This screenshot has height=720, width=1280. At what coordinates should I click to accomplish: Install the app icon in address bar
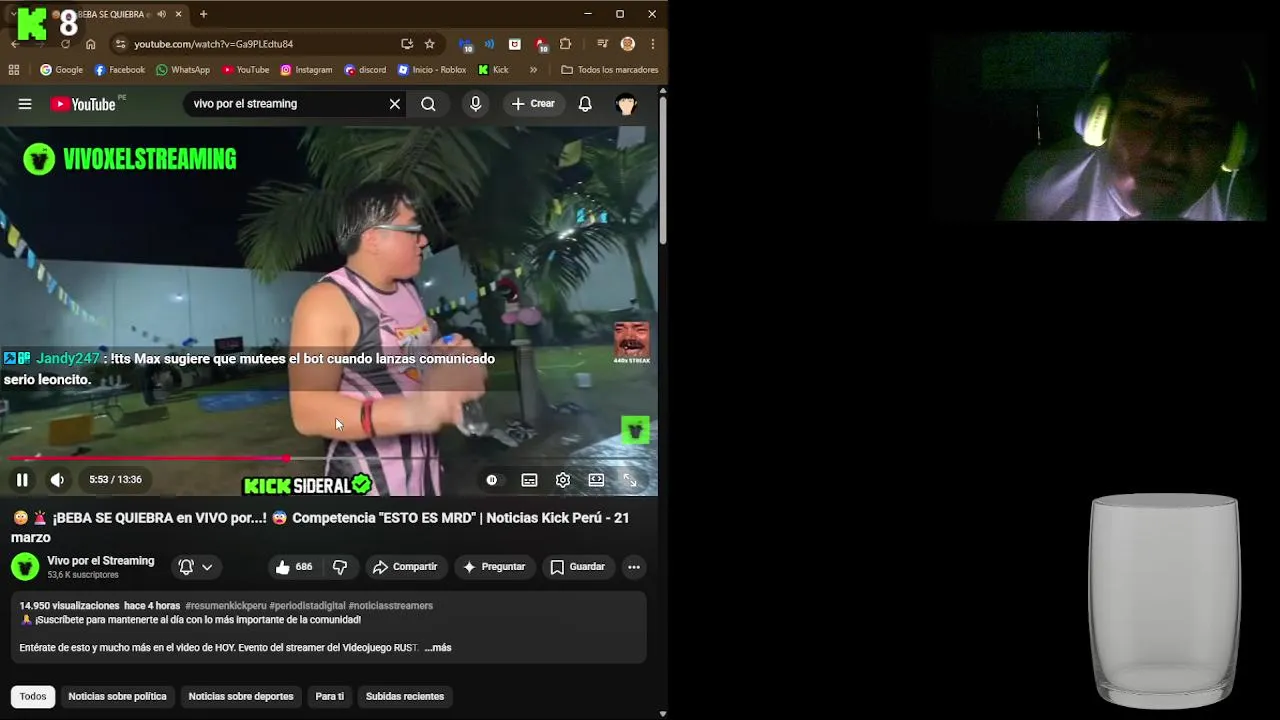point(407,44)
